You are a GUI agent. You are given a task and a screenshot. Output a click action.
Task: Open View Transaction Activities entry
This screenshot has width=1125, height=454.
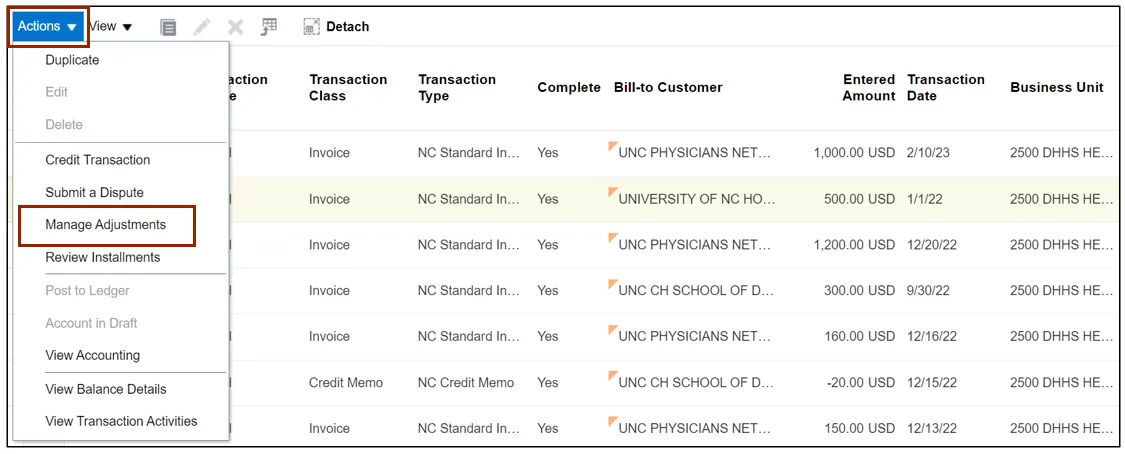click(121, 421)
